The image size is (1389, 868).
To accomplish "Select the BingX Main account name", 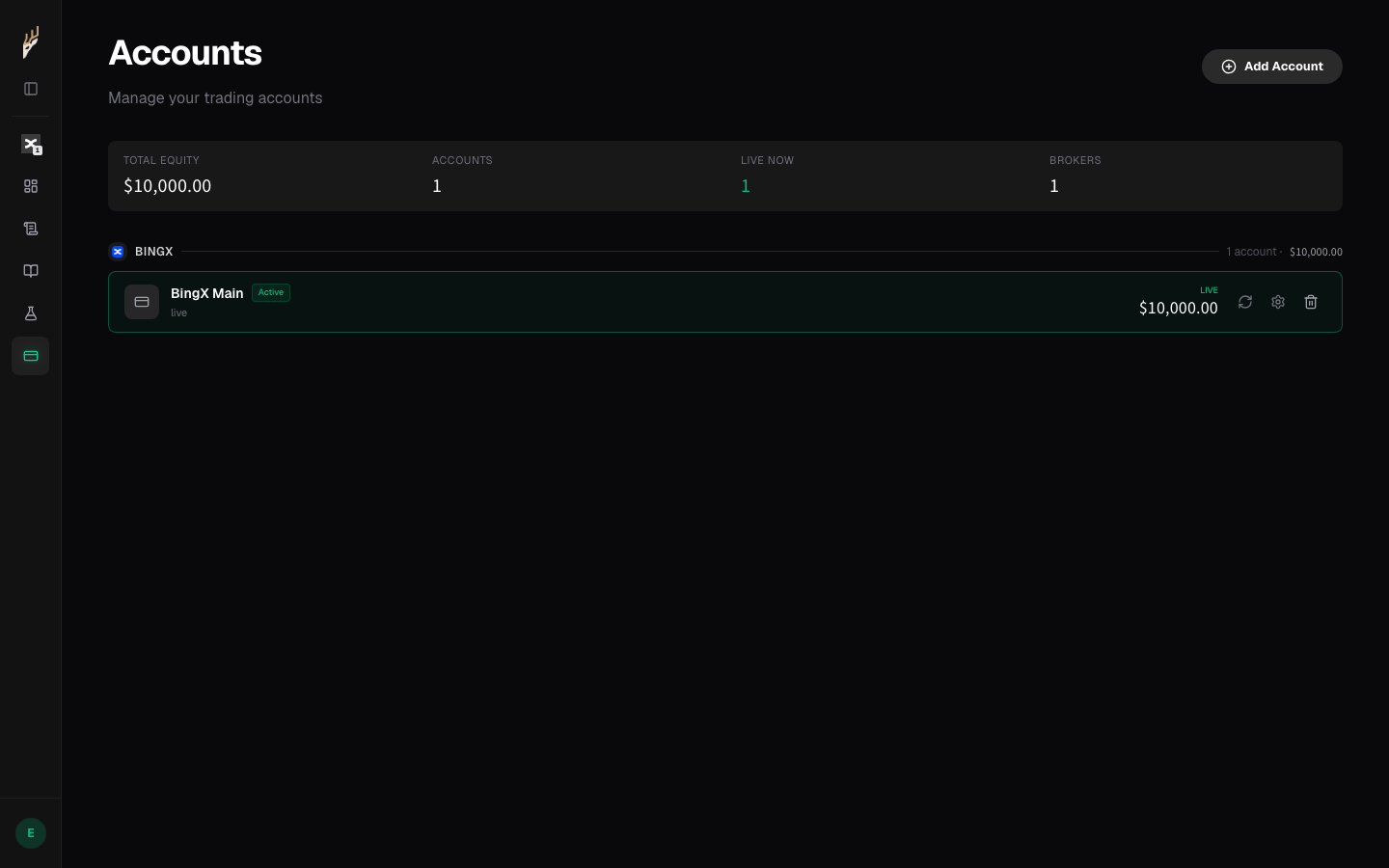I will 207,293.
